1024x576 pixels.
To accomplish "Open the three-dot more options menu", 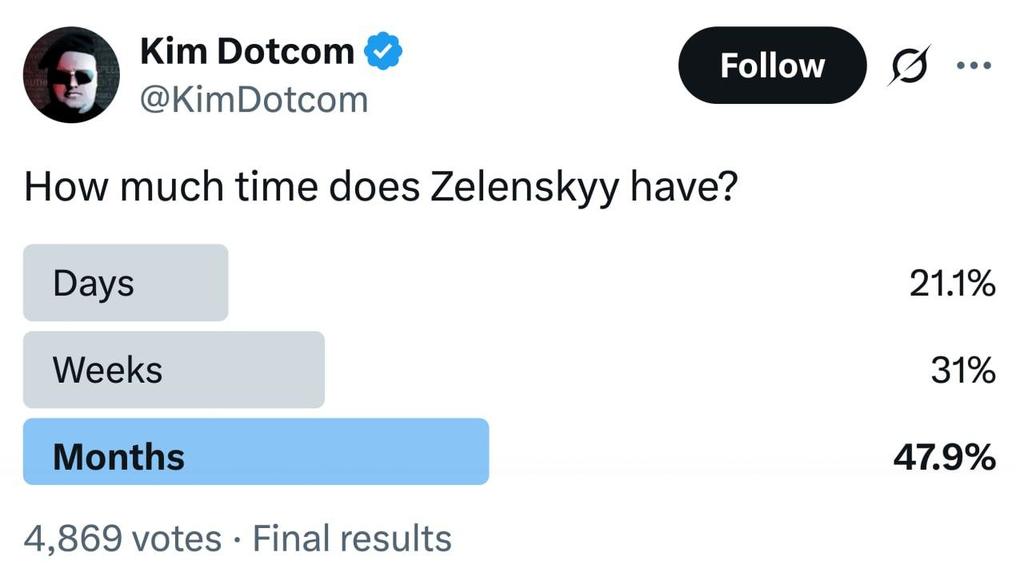I will coord(972,65).
